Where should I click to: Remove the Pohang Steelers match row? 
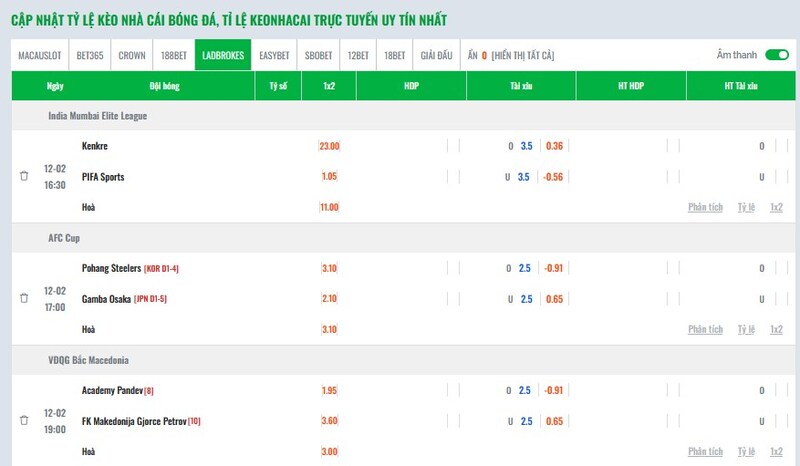(24, 298)
